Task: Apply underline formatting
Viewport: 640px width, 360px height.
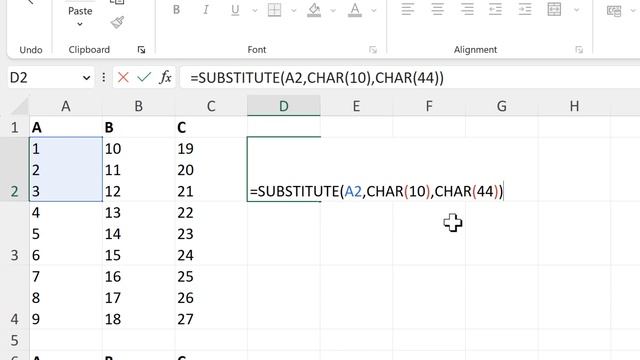Action: (235, 10)
